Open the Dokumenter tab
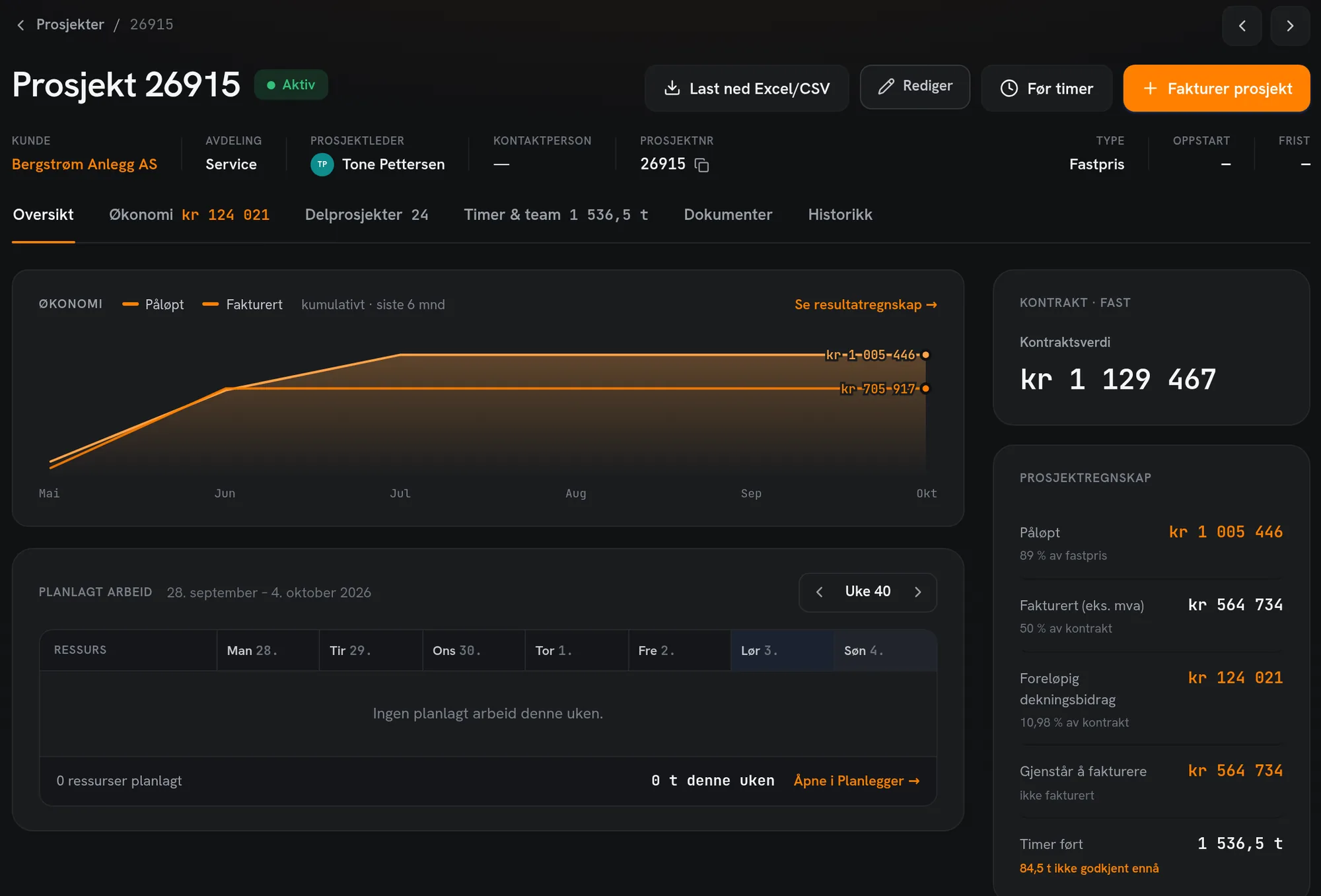The width and height of the screenshot is (1321, 896). point(728,215)
